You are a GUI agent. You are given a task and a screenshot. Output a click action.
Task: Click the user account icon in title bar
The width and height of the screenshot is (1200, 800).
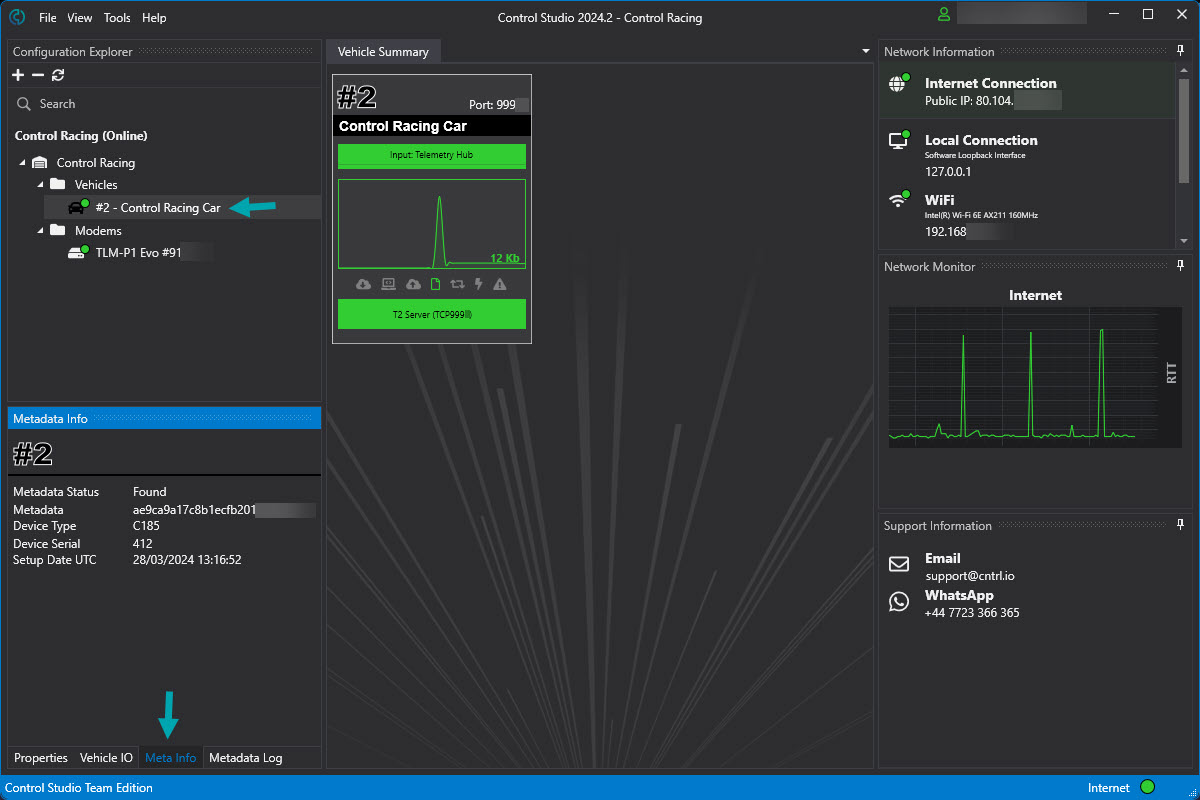[944, 14]
